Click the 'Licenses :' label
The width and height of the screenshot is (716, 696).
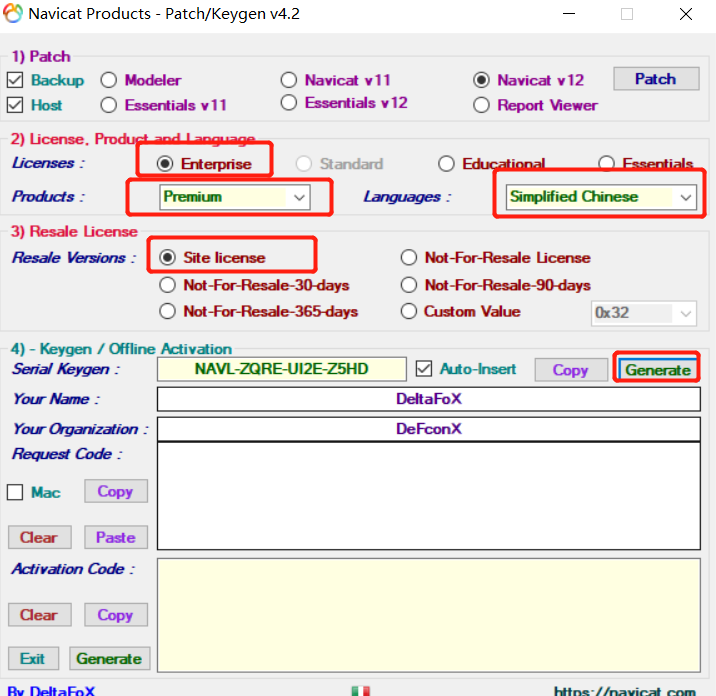[x=48, y=163]
